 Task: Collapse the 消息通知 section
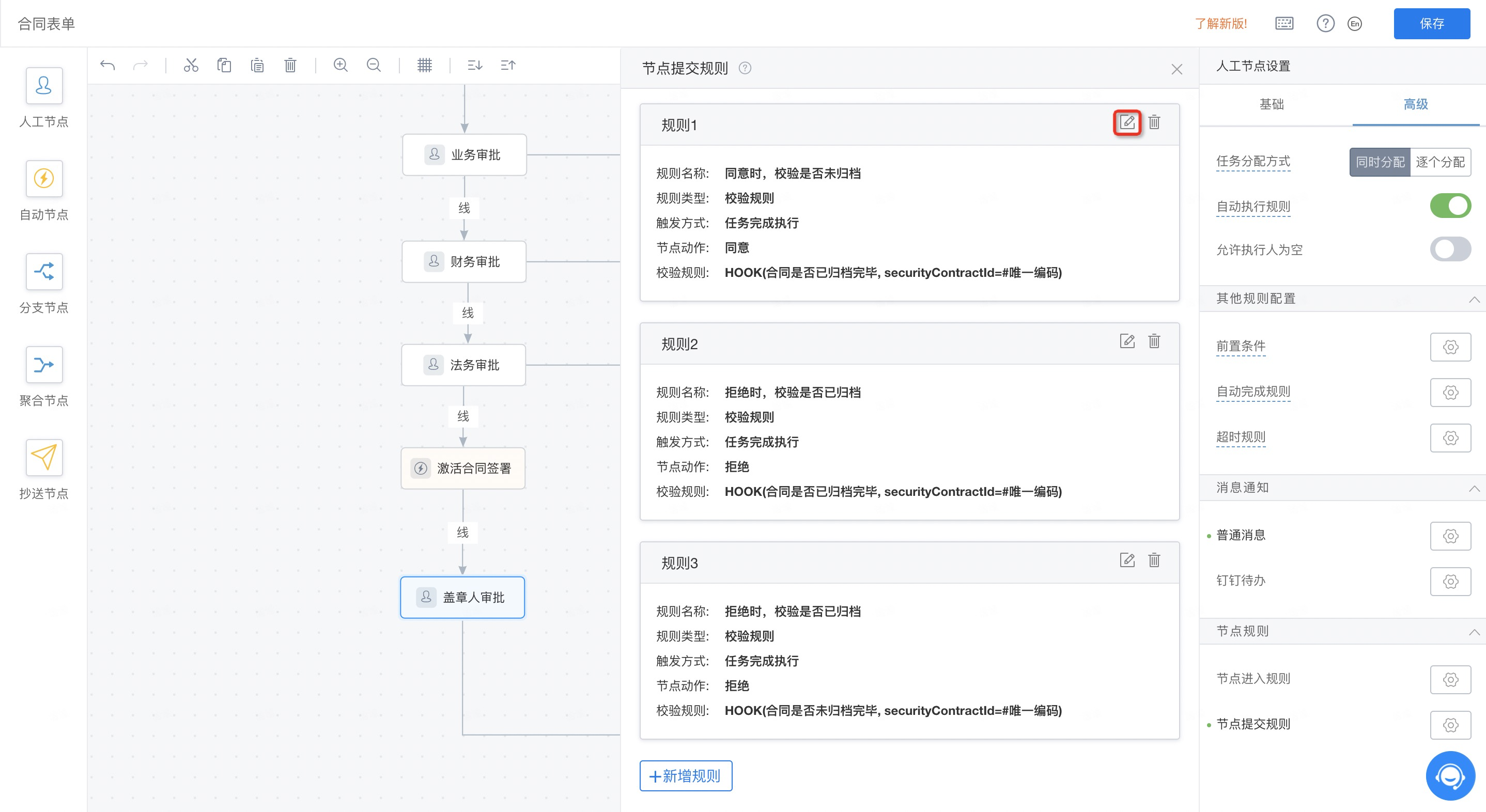[1474, 488]
